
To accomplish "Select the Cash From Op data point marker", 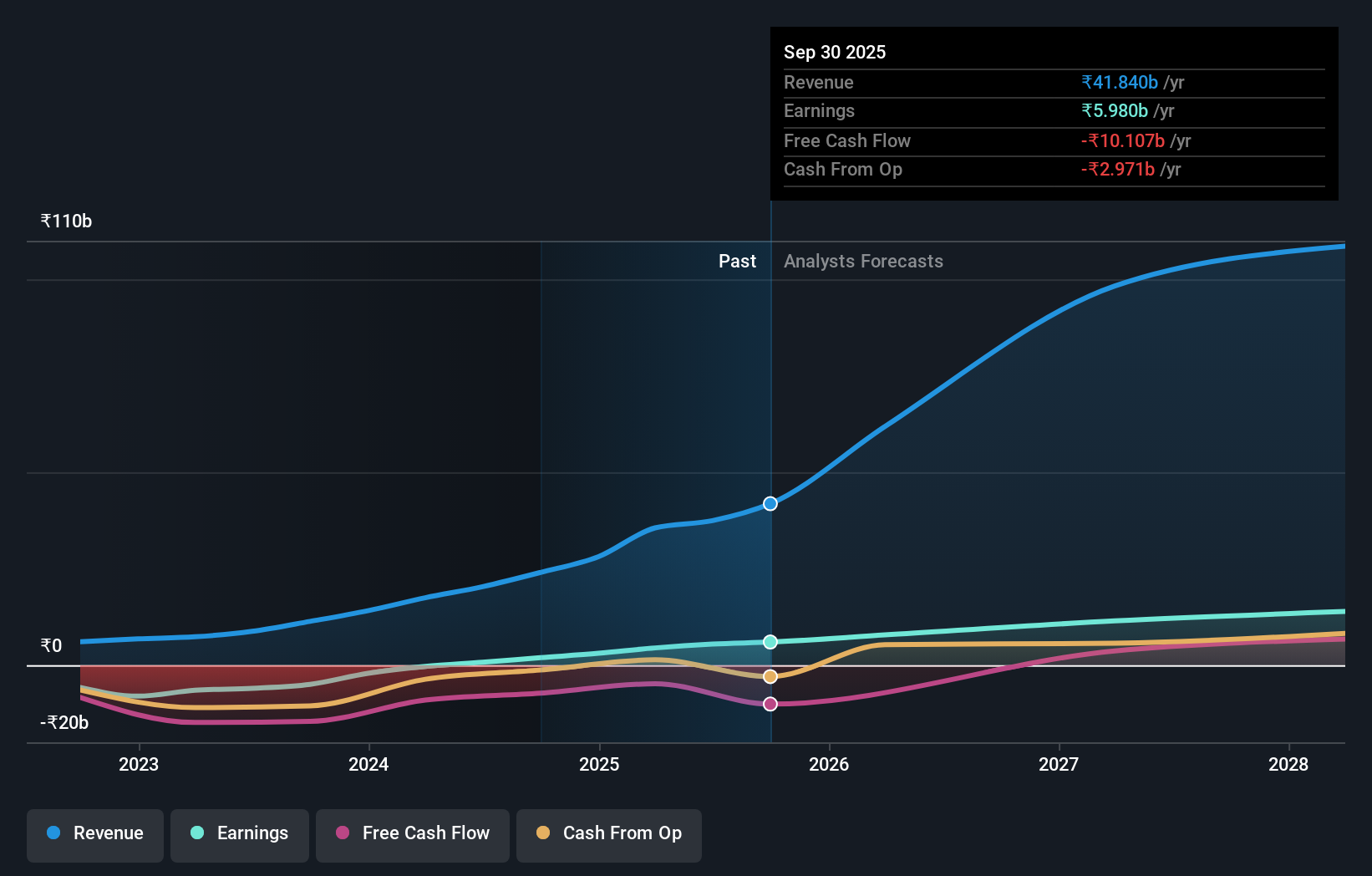I will (x=770, y=676).
